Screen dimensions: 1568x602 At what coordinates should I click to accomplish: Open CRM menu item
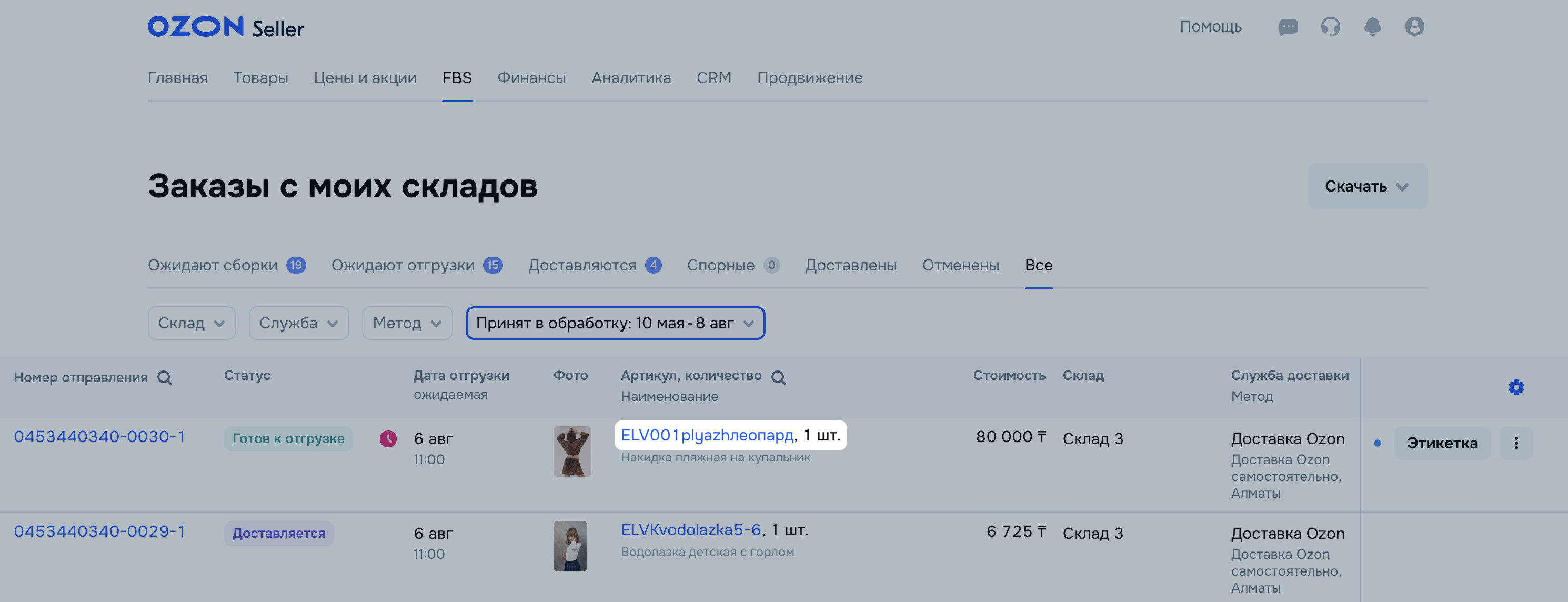(713, 78)
